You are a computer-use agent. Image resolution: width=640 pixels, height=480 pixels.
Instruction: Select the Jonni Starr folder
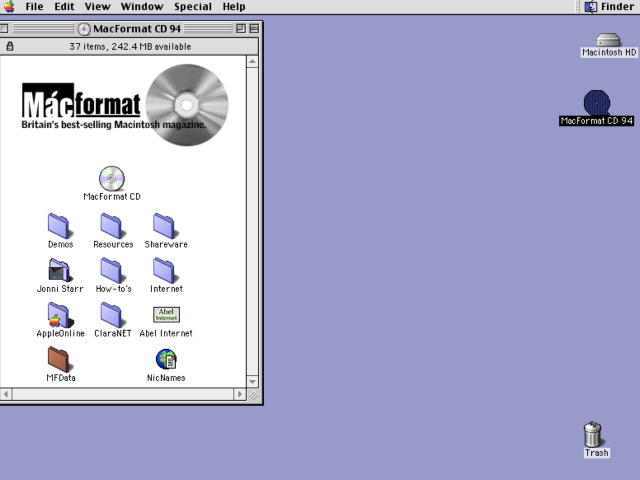60,270
